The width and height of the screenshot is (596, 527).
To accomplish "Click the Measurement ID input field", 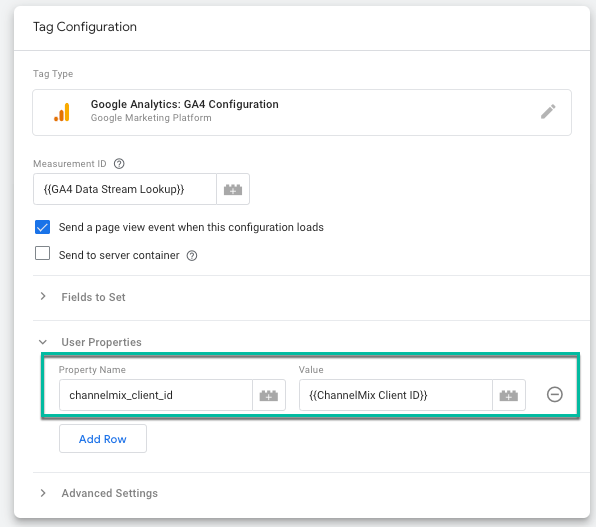I will click(125, 189).
